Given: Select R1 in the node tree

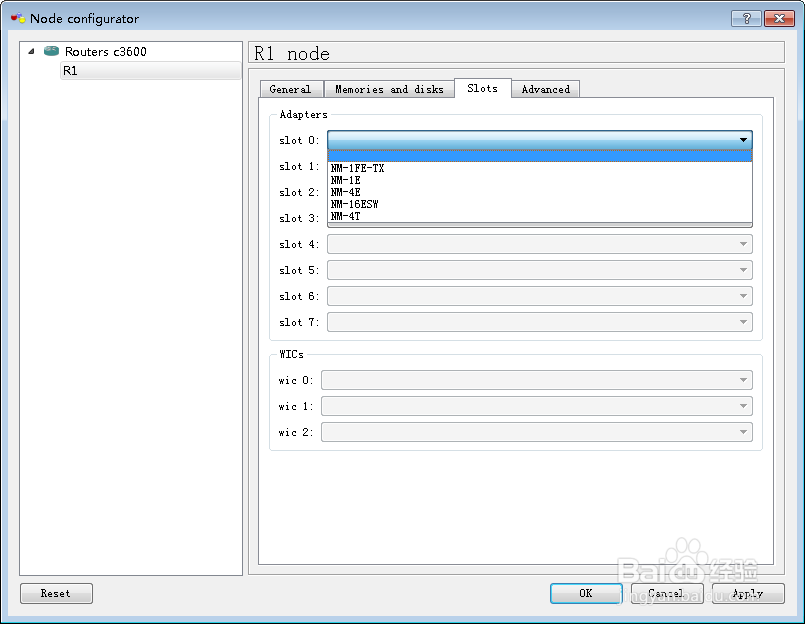Looking at the screenshot, I should point(150,70).
